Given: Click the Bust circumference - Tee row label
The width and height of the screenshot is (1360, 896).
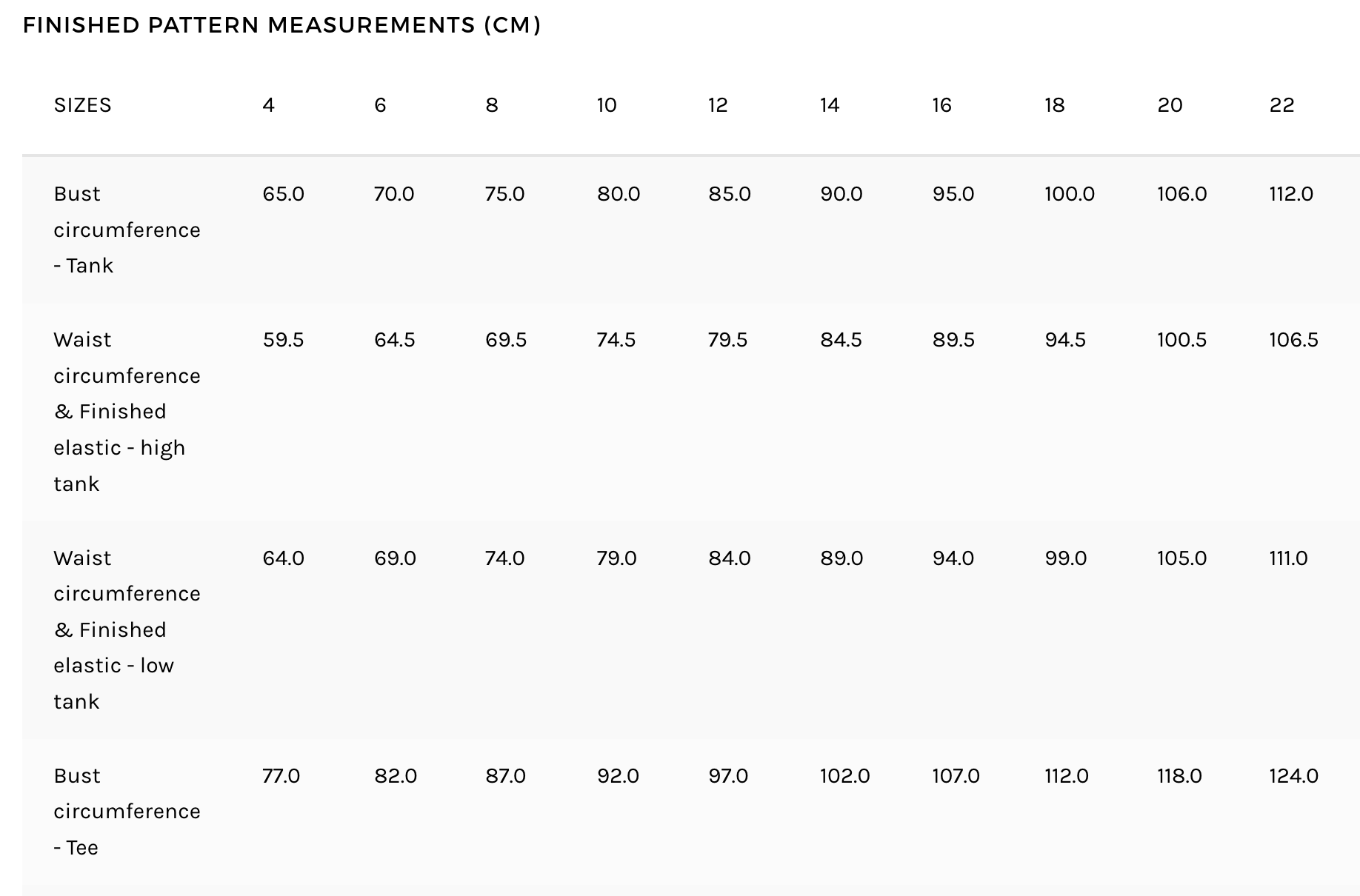Looking at the screenshot, I should click(127, 812).
